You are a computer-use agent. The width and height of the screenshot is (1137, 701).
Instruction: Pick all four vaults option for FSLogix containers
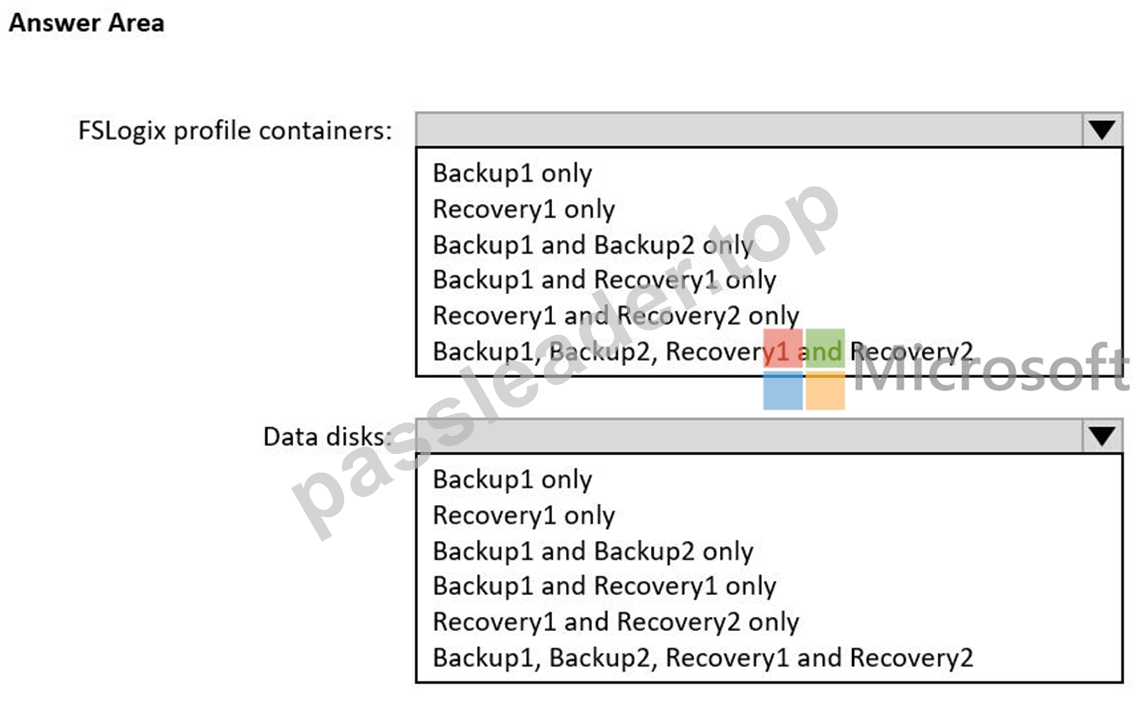tap(703, 351)
